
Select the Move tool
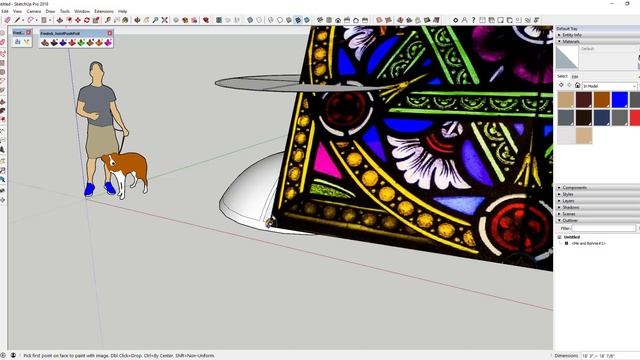click(x=78, y=20)
